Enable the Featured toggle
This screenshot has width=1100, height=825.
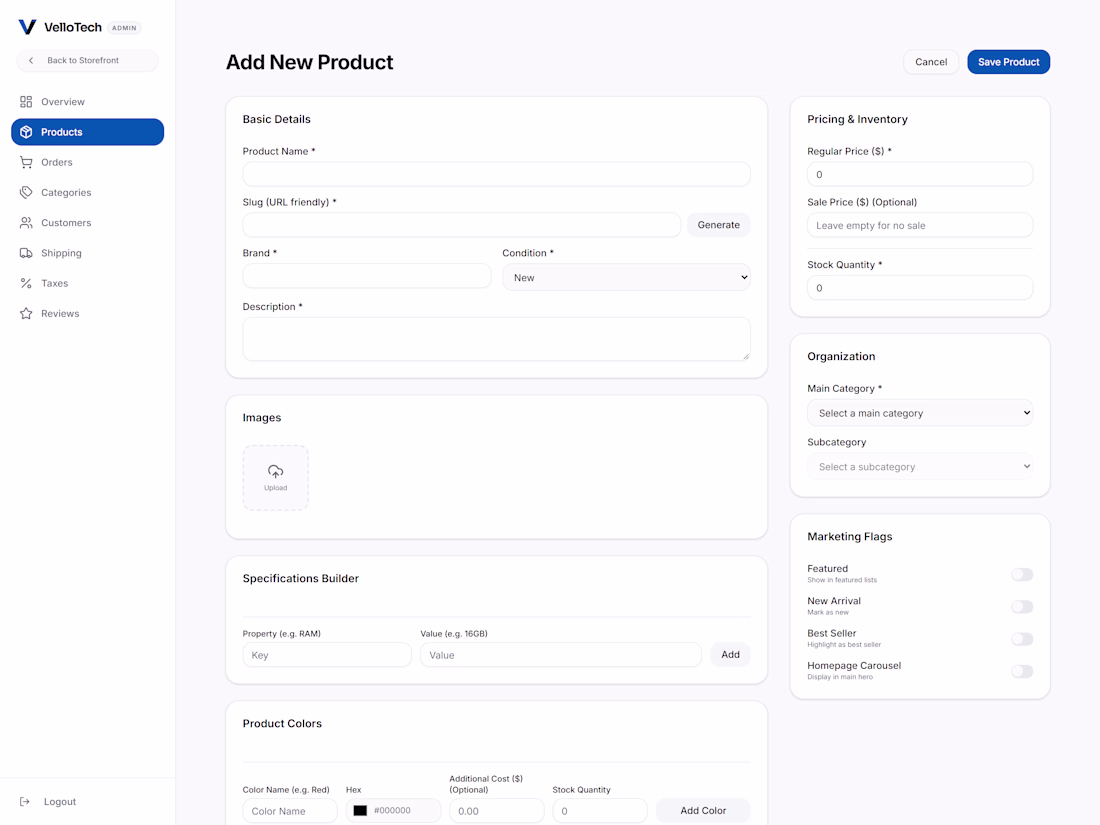coord(1022,575)
